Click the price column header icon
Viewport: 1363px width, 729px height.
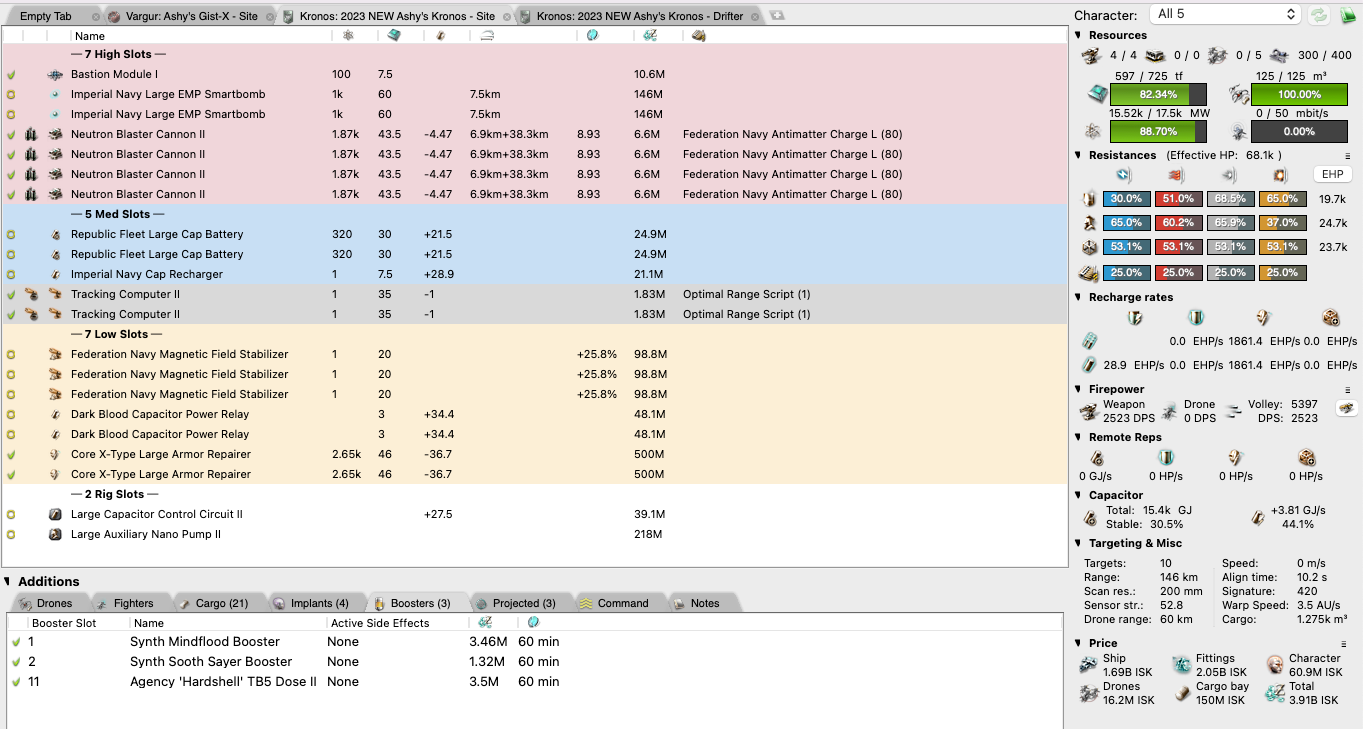click(x=650, y=36)
